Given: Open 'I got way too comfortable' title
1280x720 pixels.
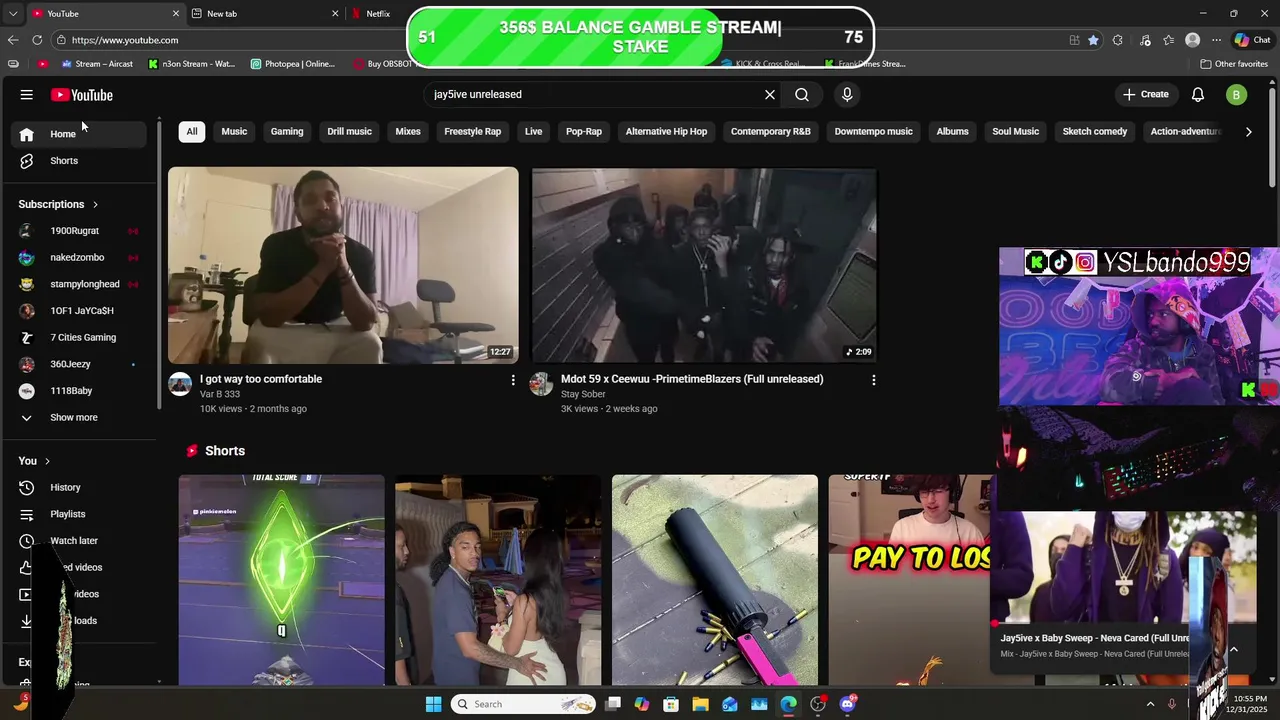Looking at the screenshot, I should (x=261, y=379).
